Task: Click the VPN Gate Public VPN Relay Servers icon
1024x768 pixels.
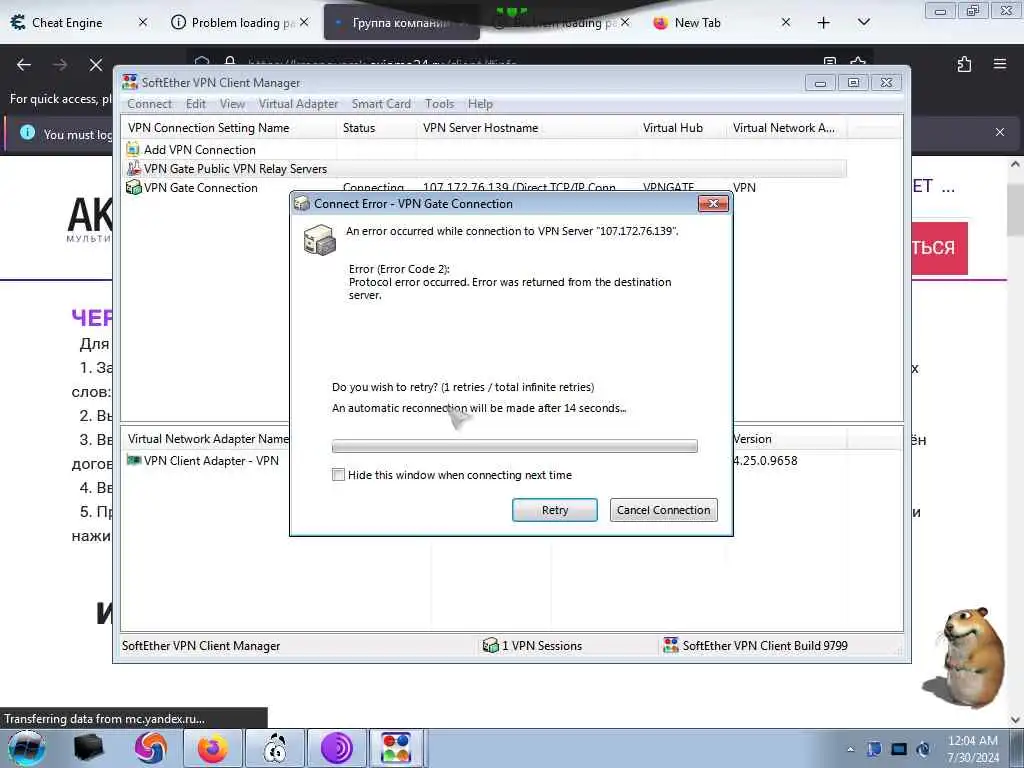Action: pyautogui.click(x=133, y=168)
